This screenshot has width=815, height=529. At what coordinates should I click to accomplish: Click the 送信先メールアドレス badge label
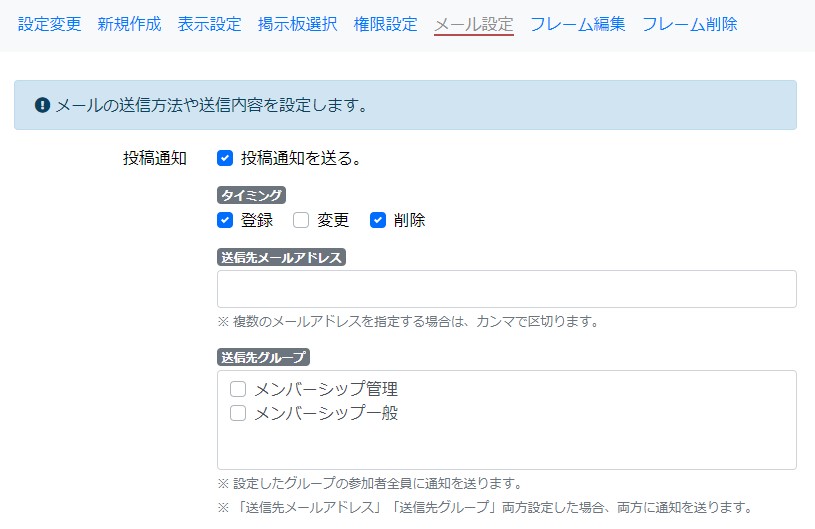281,257
